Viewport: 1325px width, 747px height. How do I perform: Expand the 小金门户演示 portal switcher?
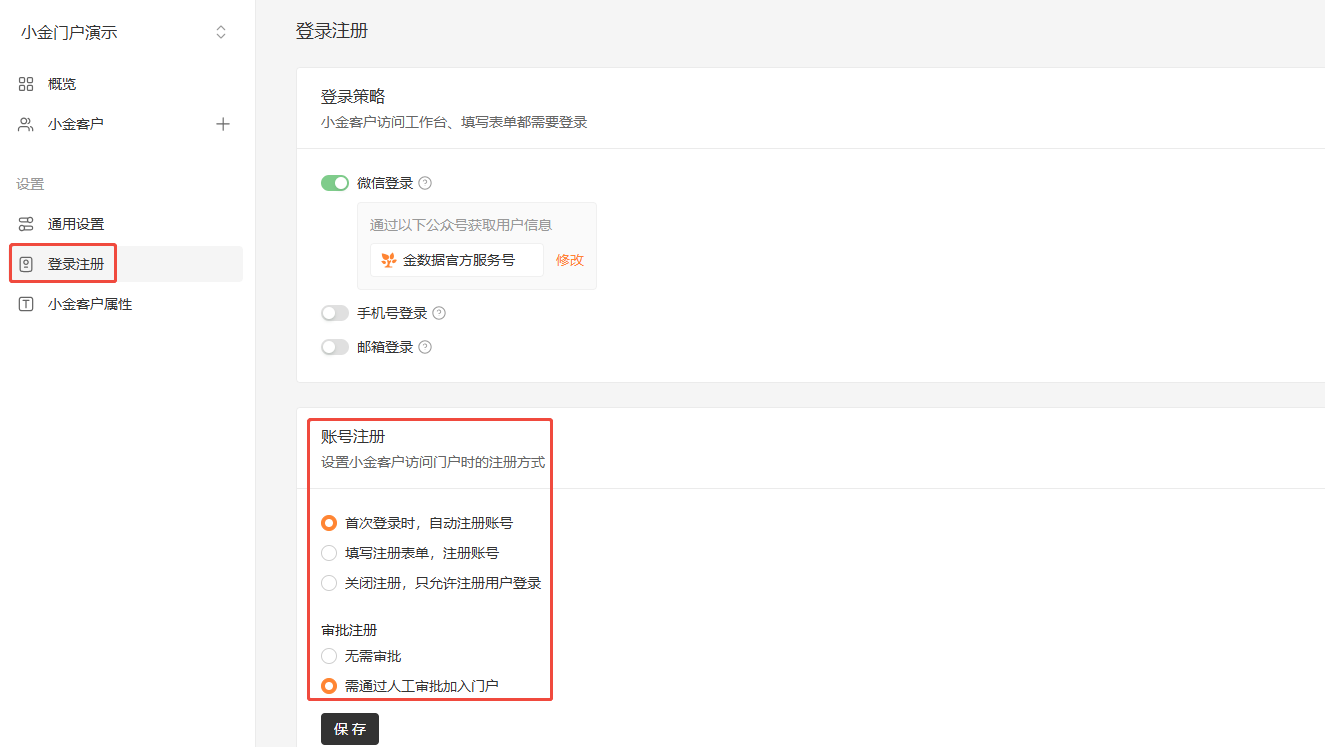[221, 32]
